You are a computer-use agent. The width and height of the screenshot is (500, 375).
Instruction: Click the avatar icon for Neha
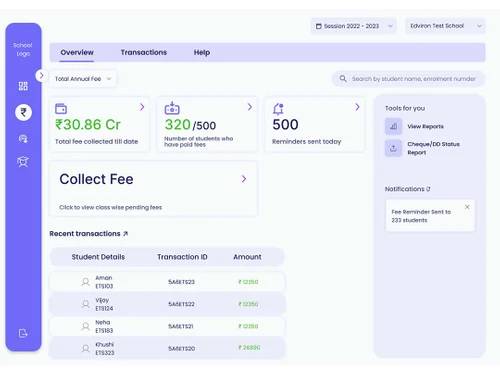(86, 326)
